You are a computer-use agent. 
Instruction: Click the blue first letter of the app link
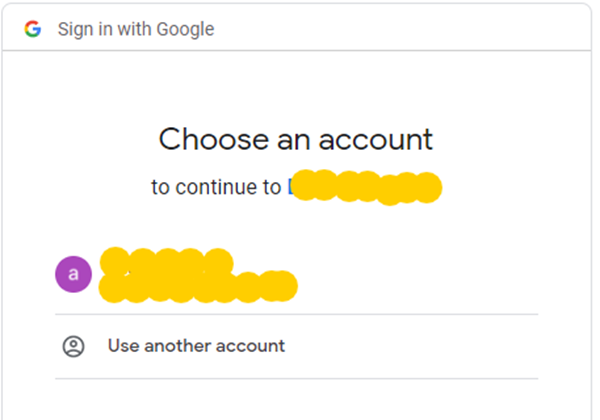[291, 186]
